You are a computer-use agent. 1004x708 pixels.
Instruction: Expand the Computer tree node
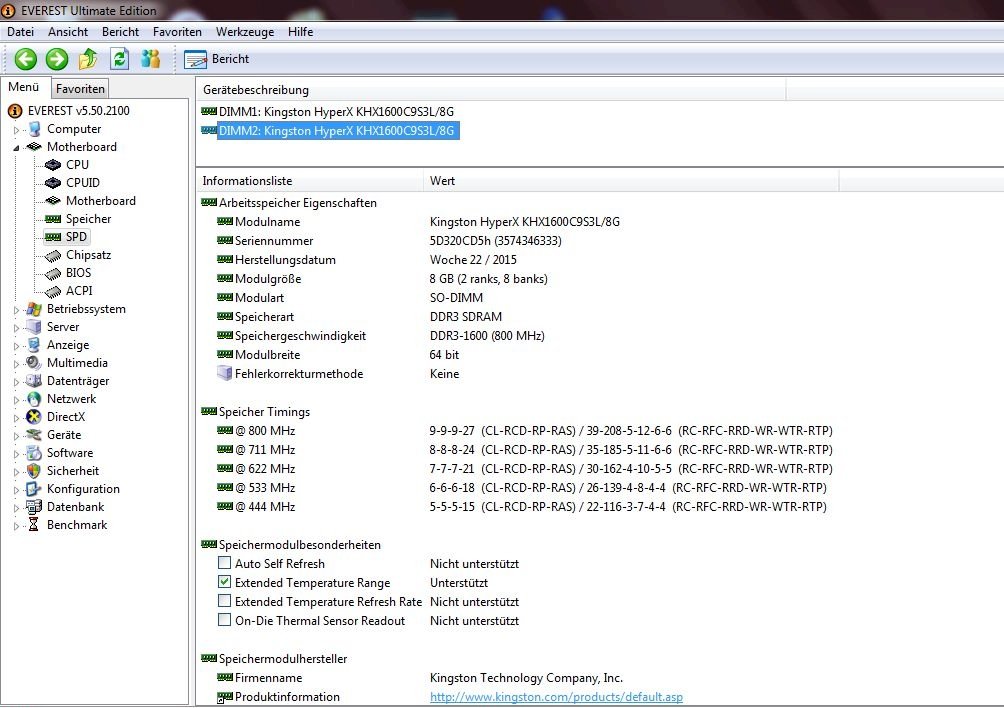(x=17, y=130)
